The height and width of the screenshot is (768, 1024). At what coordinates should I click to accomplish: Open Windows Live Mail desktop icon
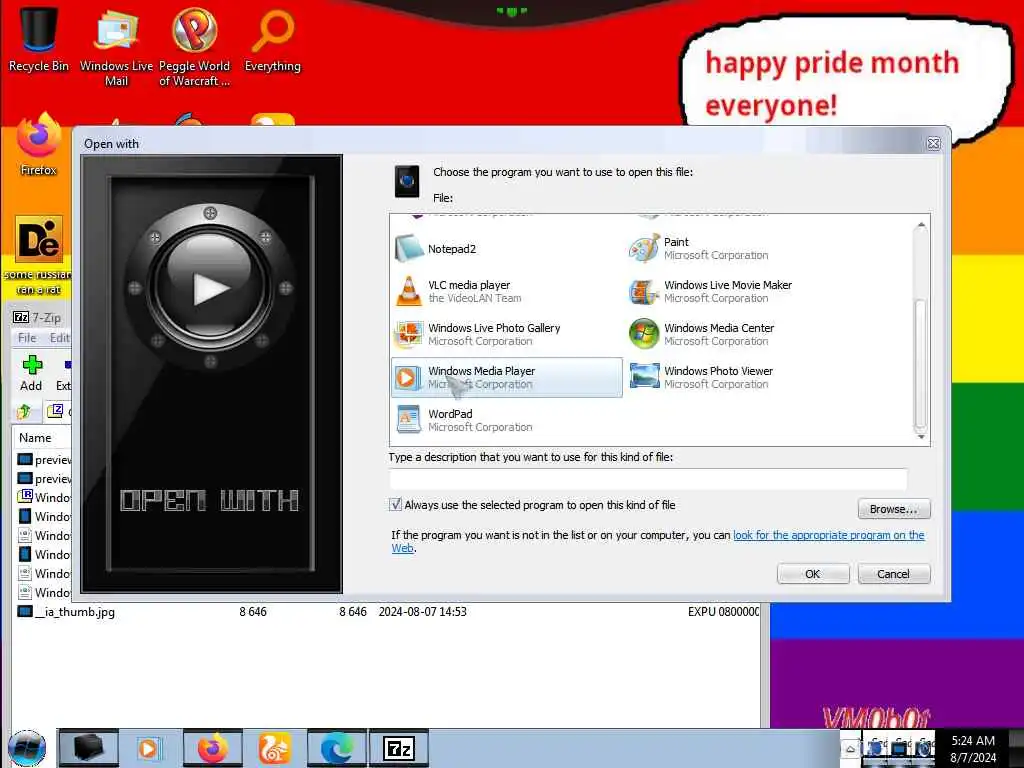[116, 46]
